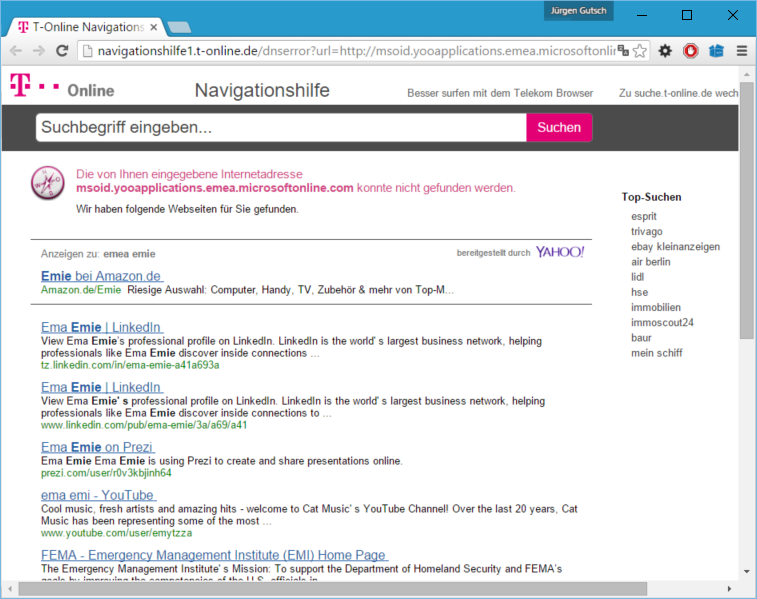
Task: Click the horizontal scrollbar thumb
Action: click(333, 589)
